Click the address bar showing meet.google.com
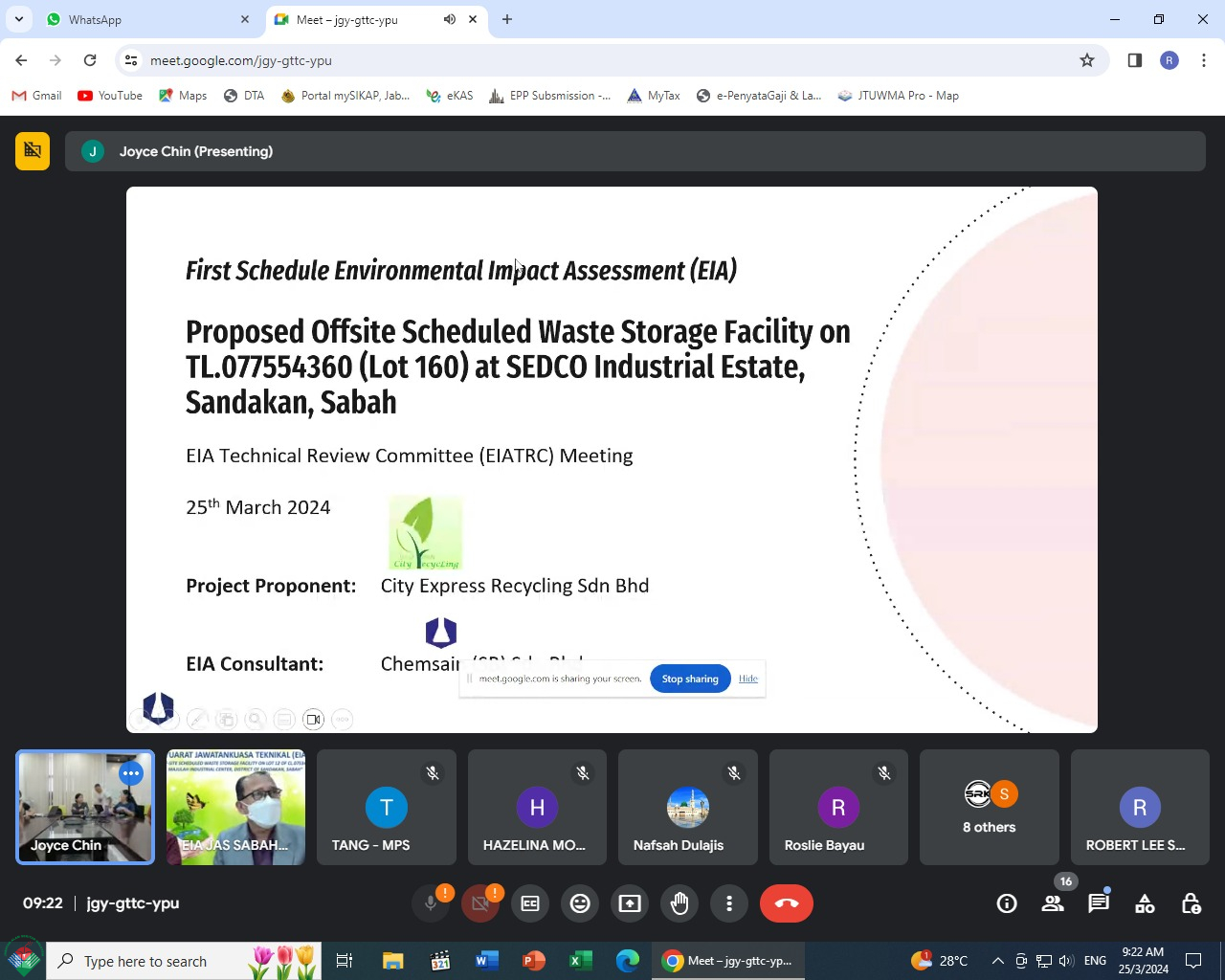 coord(612,60)
